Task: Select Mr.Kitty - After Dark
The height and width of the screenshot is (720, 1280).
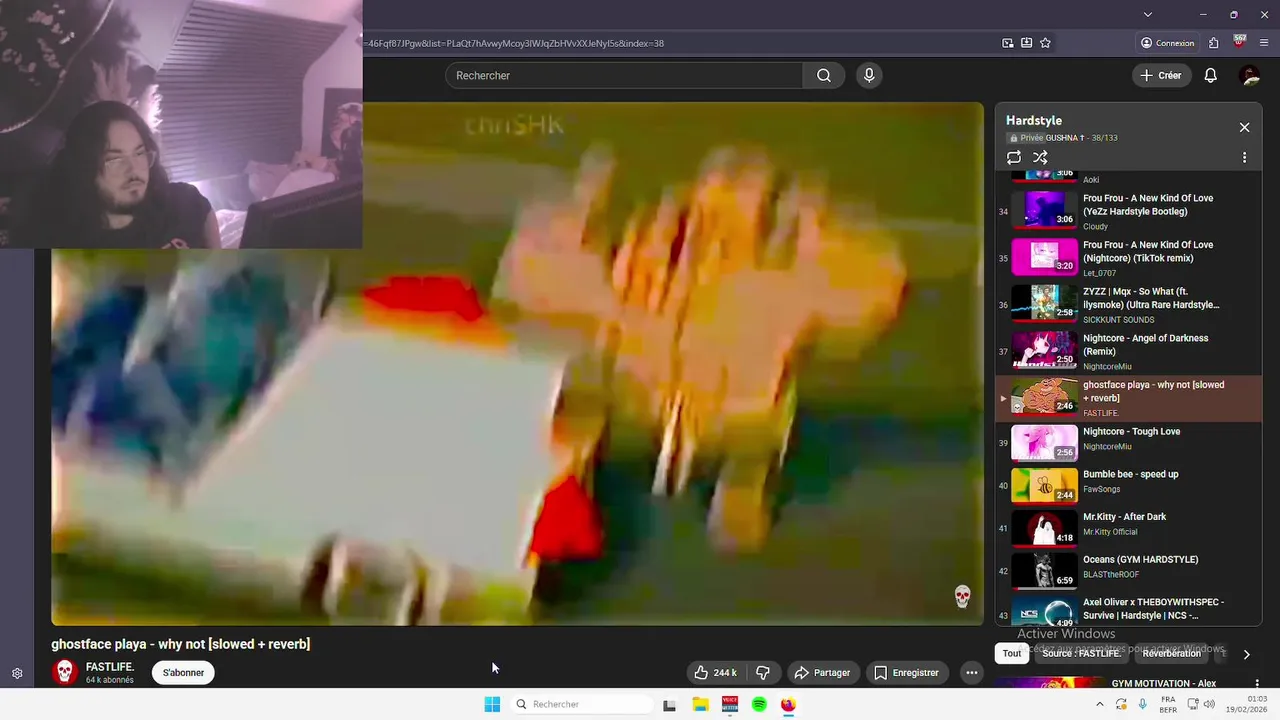Action: pos(1129,528)
